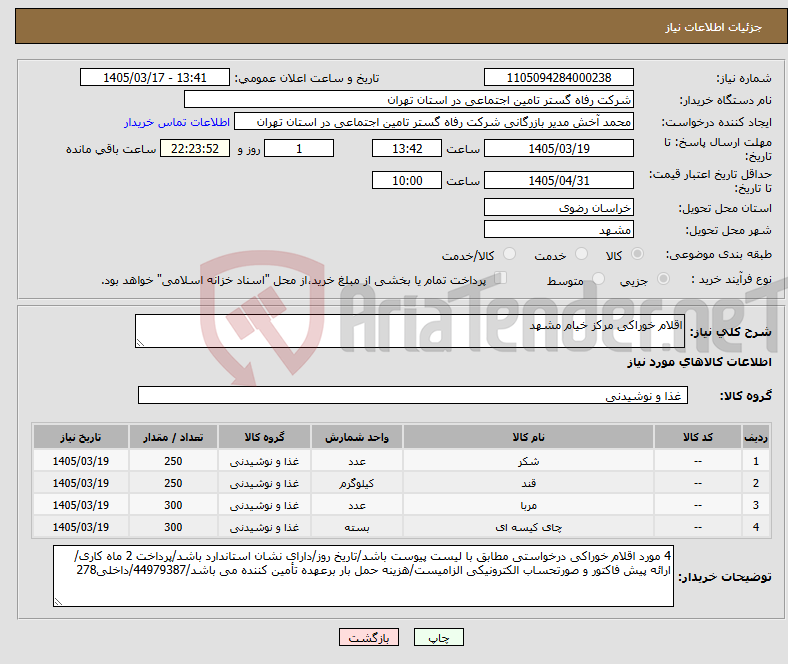Click the remaining days field showing 1
788x664 pixels.
tap(299, 148)
